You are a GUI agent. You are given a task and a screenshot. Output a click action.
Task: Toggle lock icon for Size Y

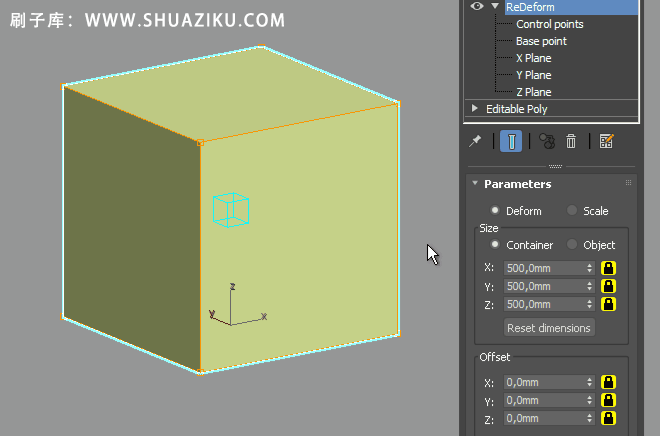point(607,286)
